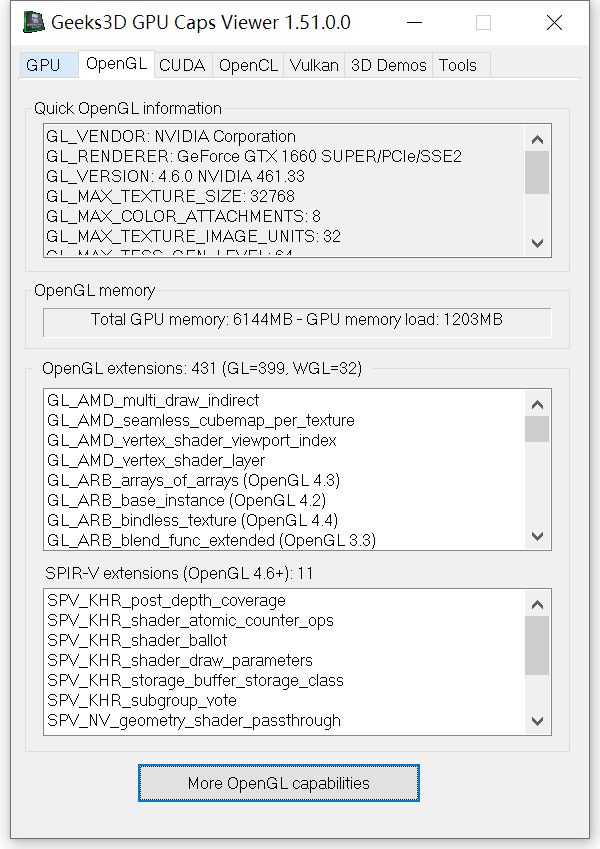Select GL_ARB_blend_func_extended (OpenGL 3.3) entry
This screenshot has width=600, height=849.
(212, 541)
